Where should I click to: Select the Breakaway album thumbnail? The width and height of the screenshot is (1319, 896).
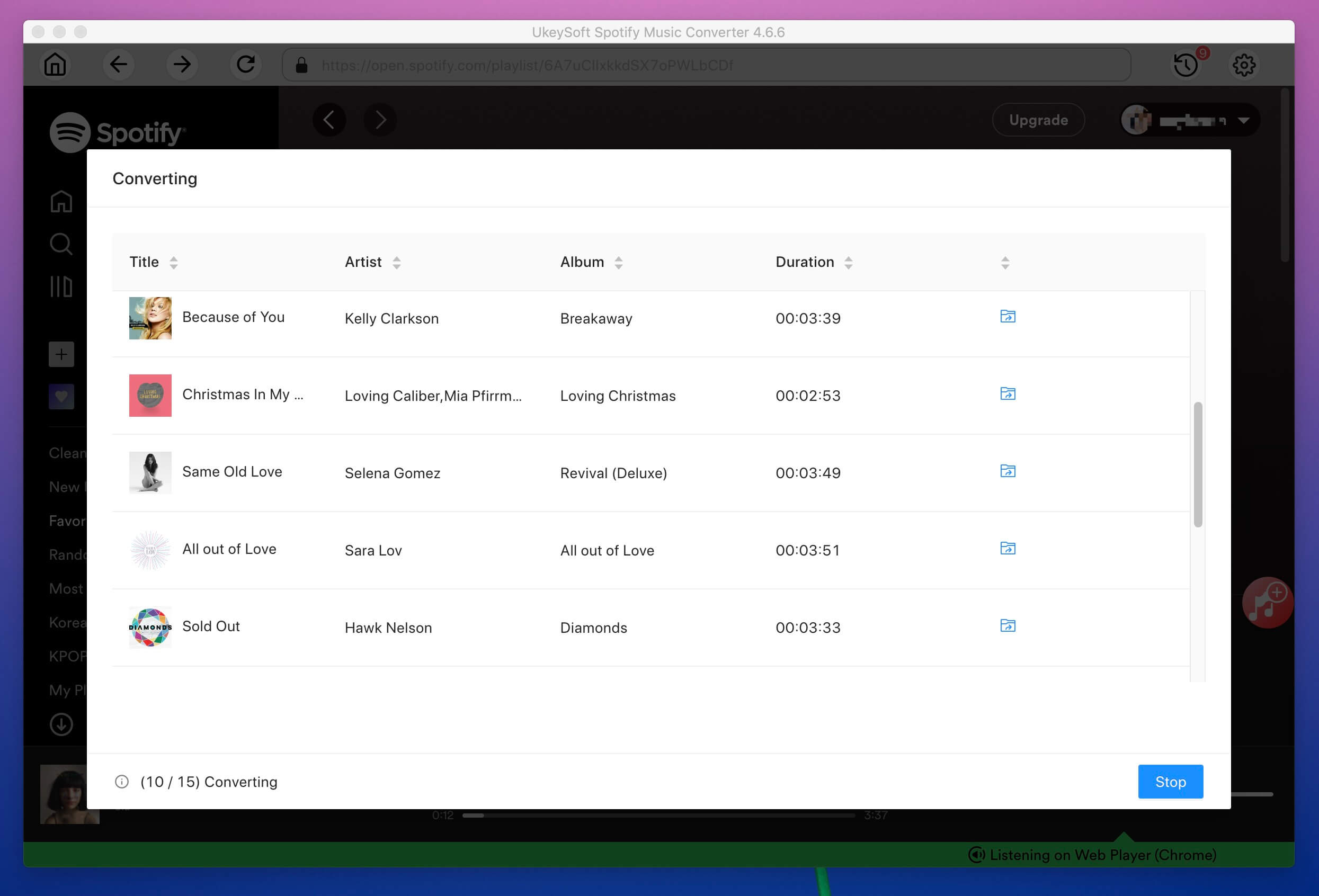pyautogui.click(x=150, y=317)
